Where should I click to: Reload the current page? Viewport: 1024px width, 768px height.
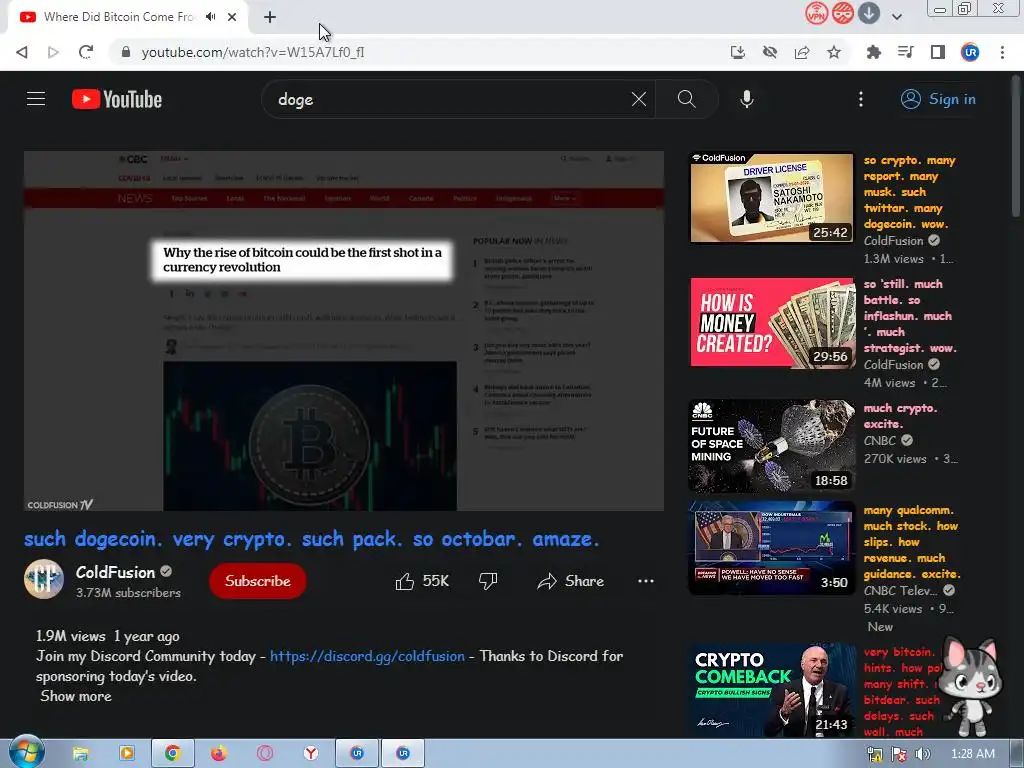[x=86, y=52]
